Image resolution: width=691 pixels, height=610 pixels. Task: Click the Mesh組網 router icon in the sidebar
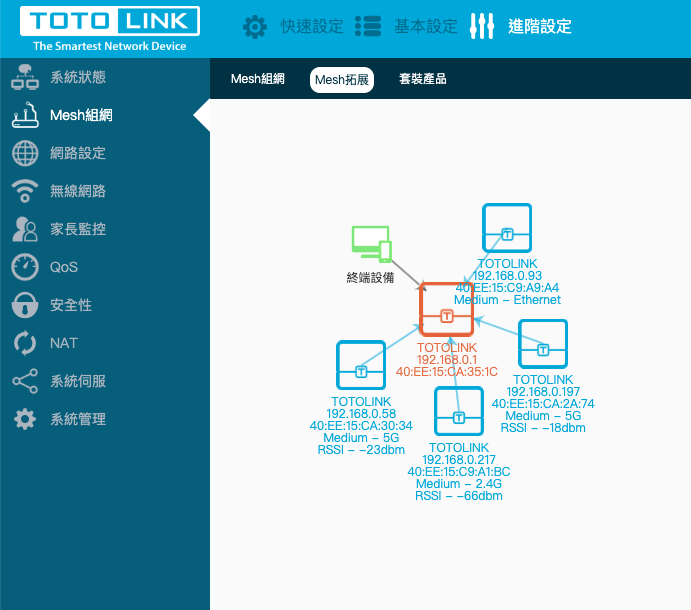(x=25, y=115)
